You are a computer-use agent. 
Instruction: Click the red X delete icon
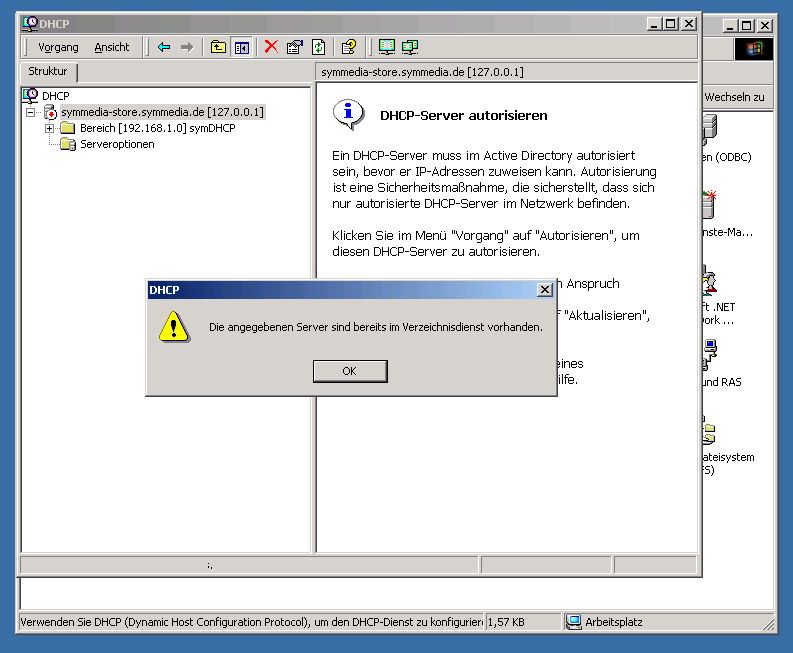tap(271, 47)
